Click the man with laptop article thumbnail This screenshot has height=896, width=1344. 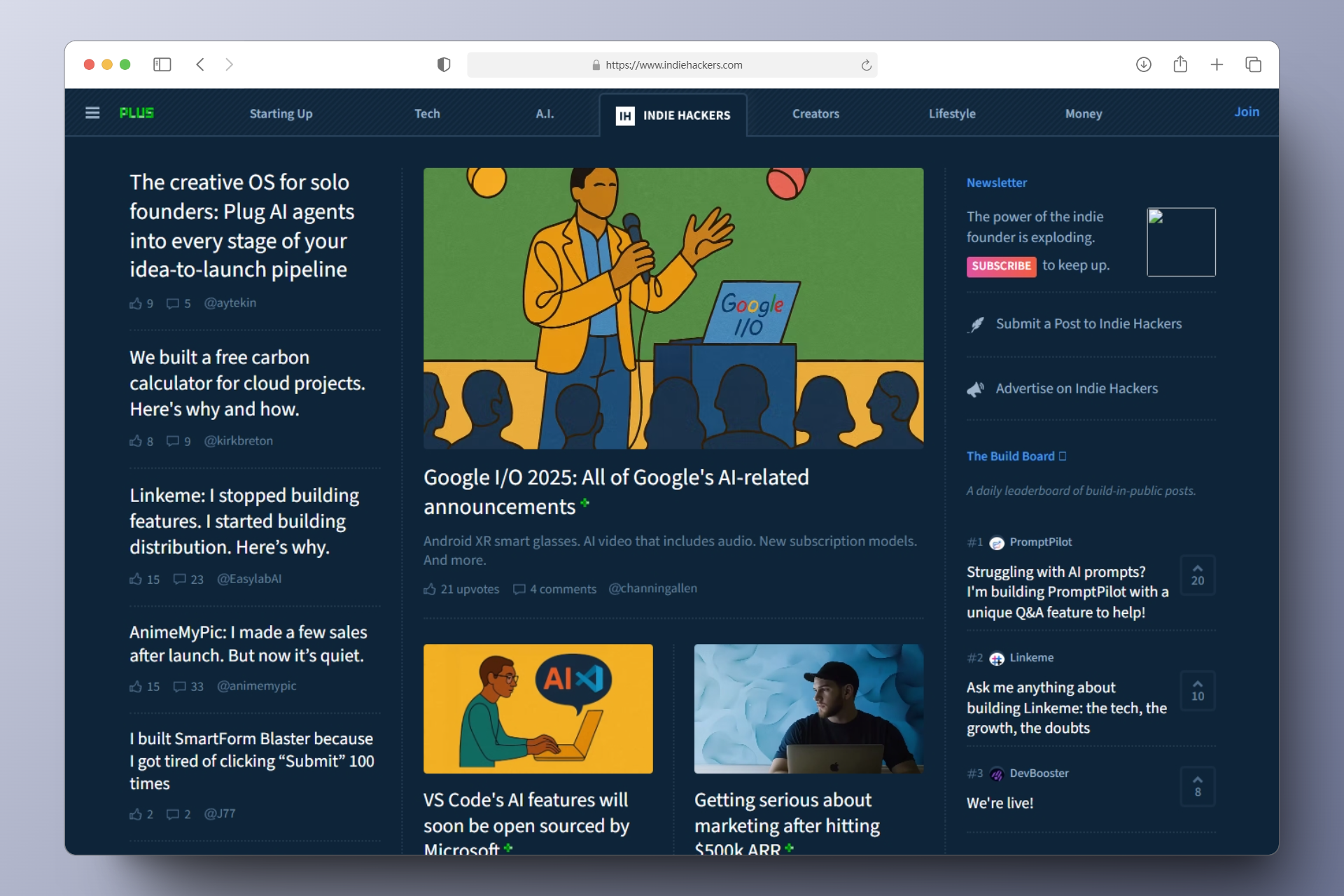pyautogui.click(x=808, y=708)
